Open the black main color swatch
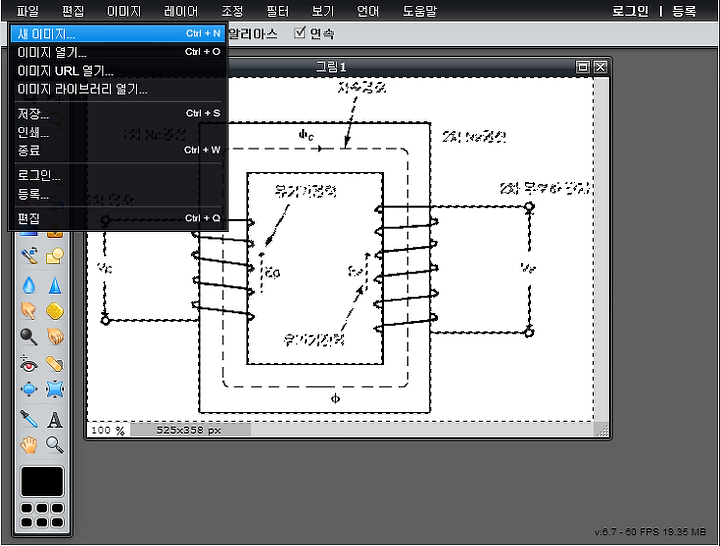 [x=42, y=481]
